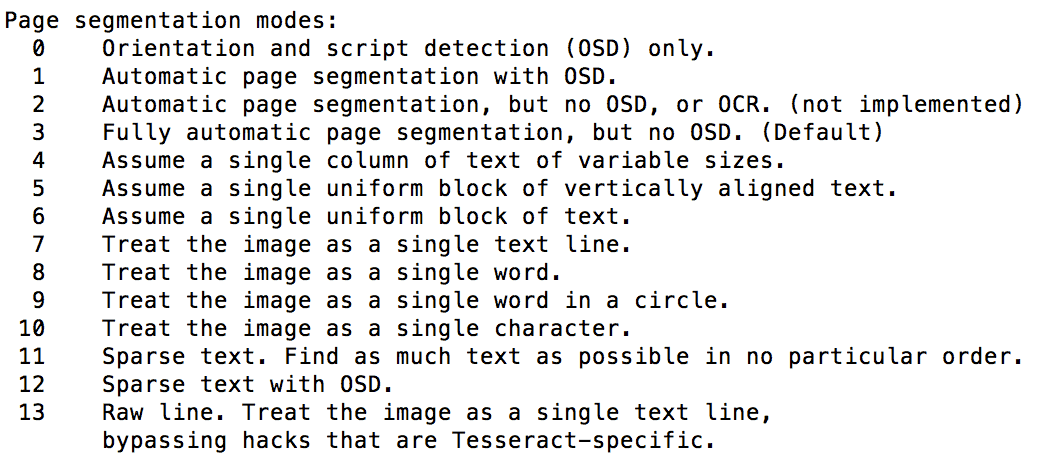The image size is (1042, 460).
Task: Click mode number 0 in the list
Action: [x=38, y=48]
